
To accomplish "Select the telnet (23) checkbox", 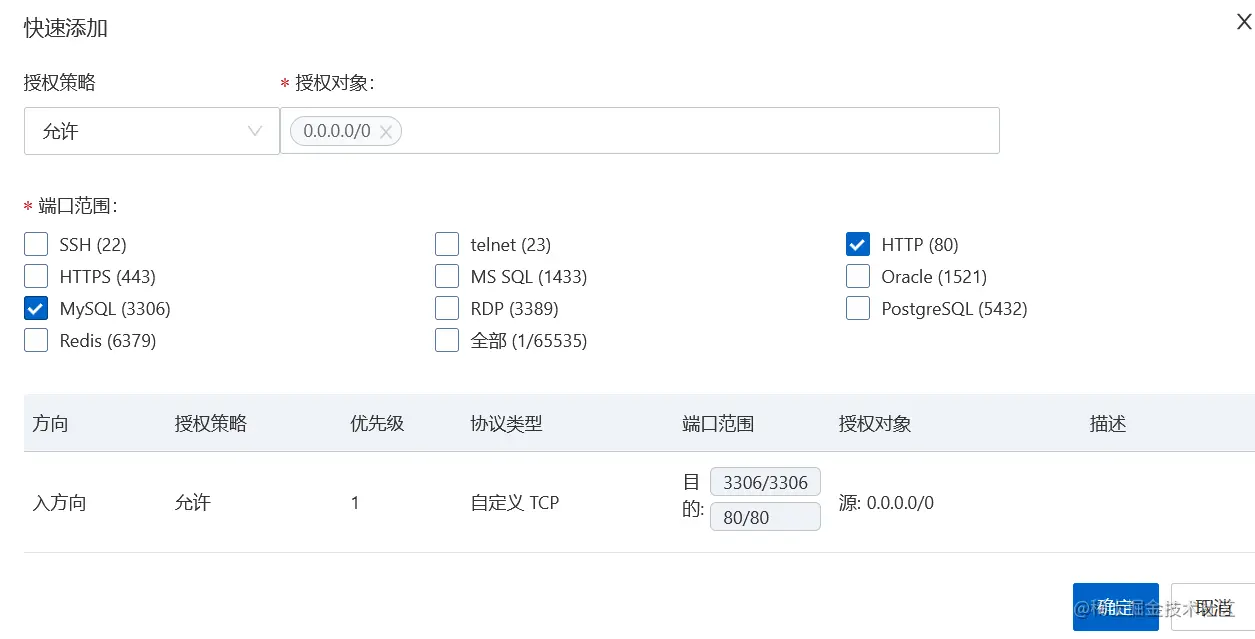I will 447,244.
